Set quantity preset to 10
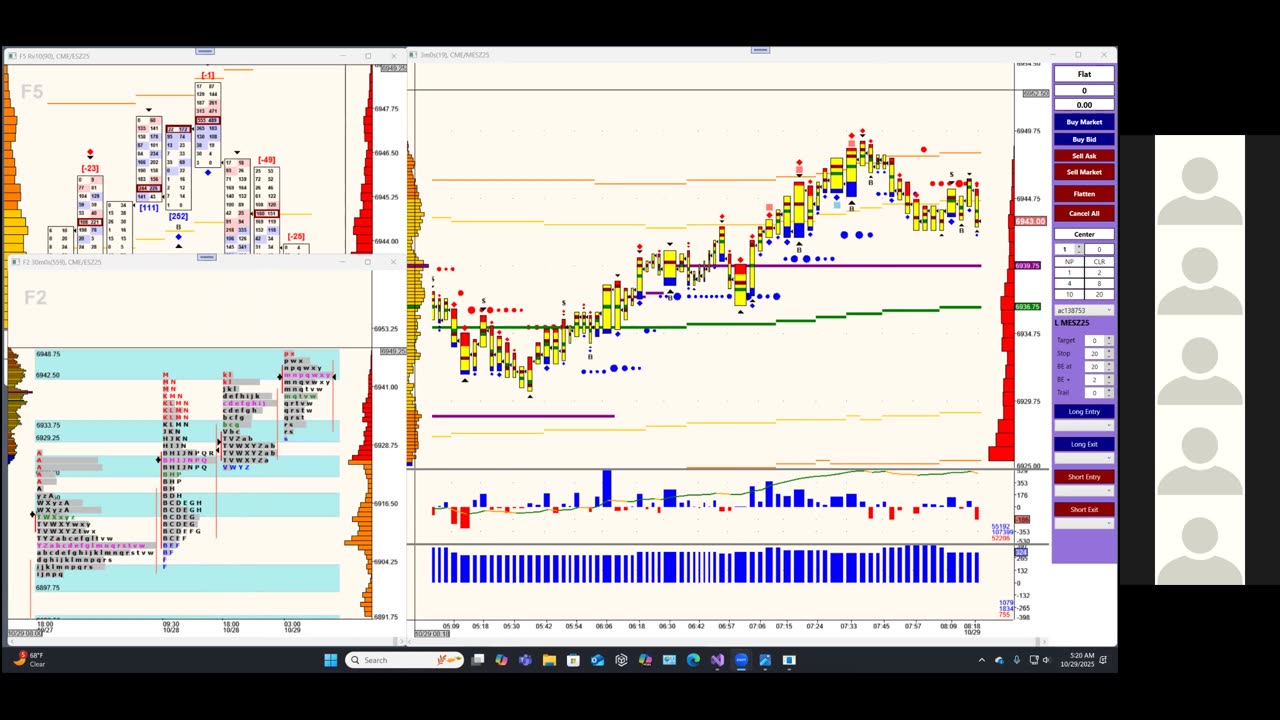1280x720 pixels. (1069, 294)
